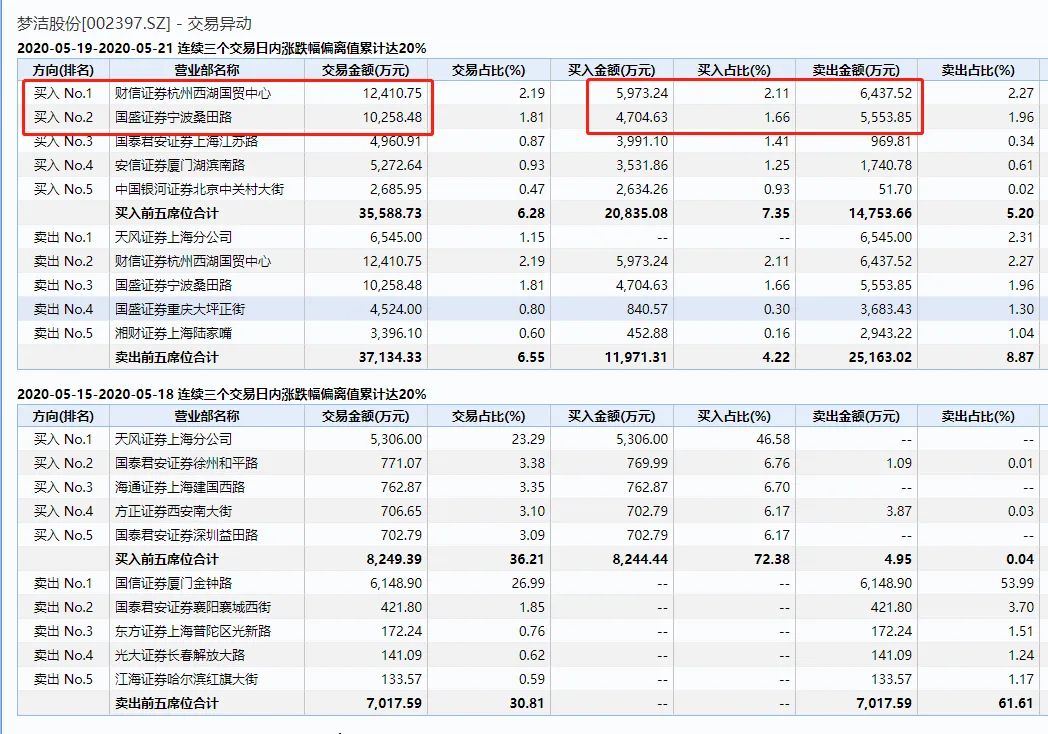Click 营业部名称 header in the 05-19 table
The height and width of the screenshot is (734, 1048).
pos(207,70)
